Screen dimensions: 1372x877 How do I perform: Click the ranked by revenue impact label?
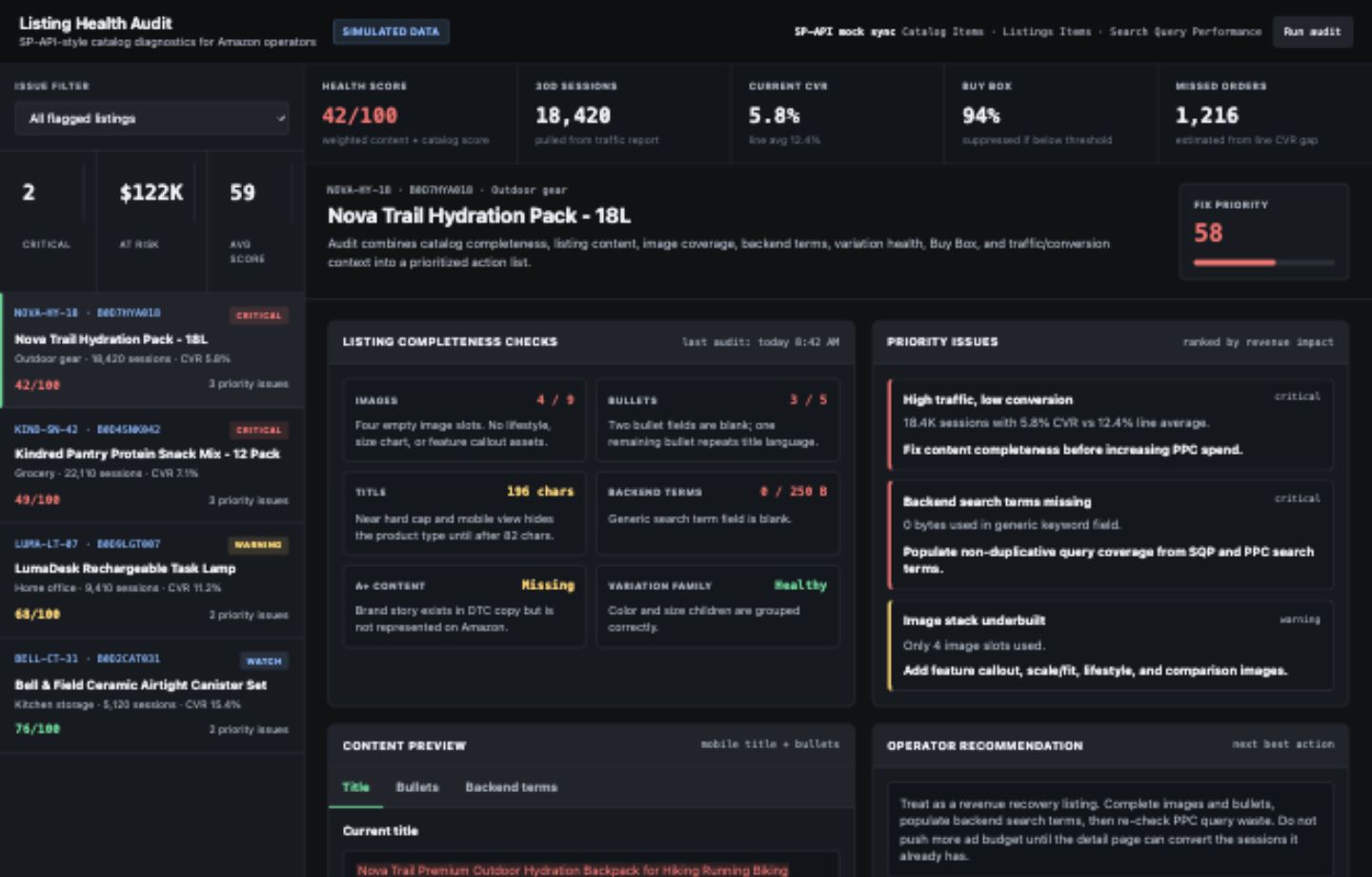coord(1258,341)
